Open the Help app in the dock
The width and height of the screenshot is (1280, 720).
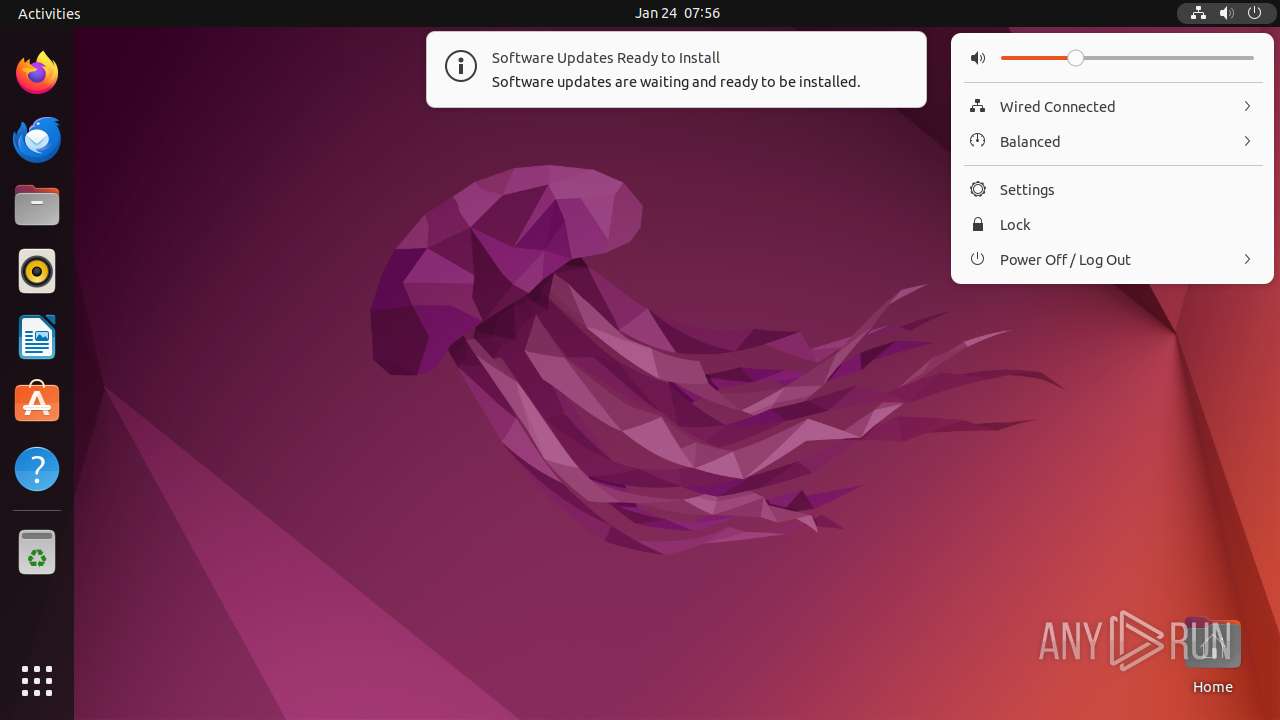(x=37, y=469)
